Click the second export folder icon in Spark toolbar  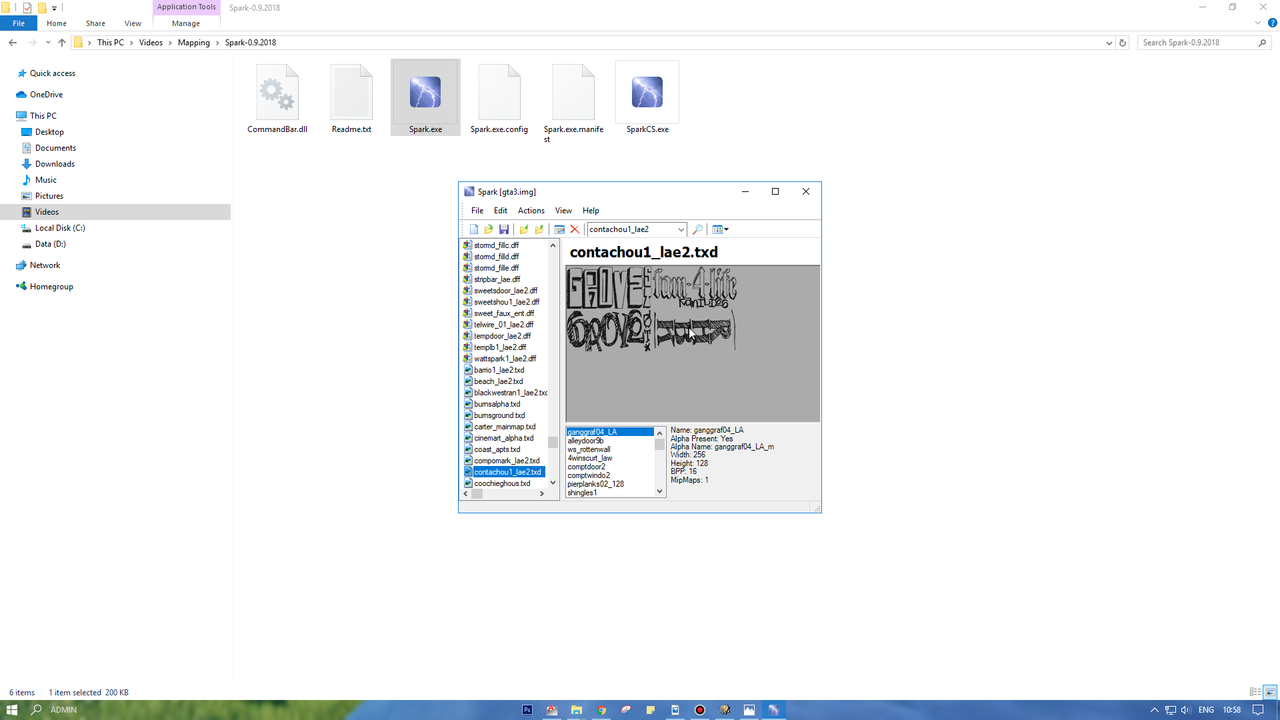coord(539,229)
